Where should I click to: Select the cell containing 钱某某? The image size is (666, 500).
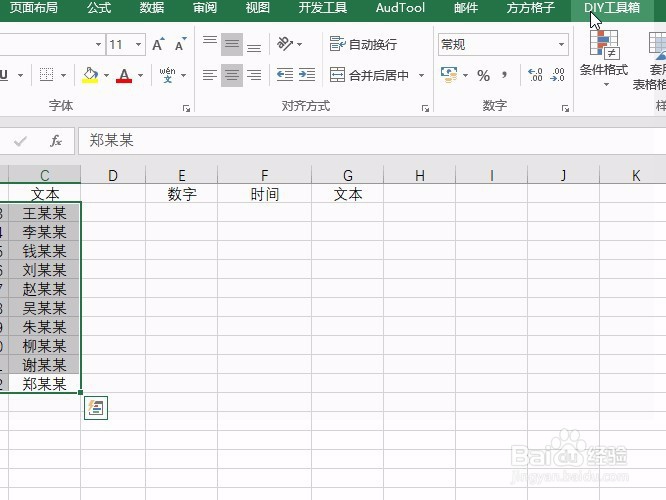click(44, 251)
